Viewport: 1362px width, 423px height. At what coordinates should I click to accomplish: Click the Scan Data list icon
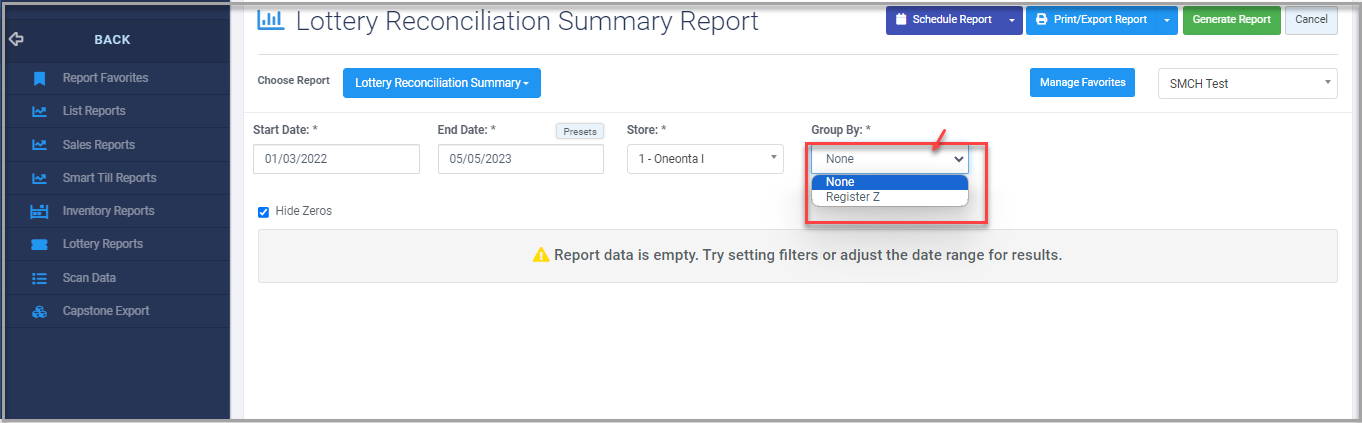[39, 278]
